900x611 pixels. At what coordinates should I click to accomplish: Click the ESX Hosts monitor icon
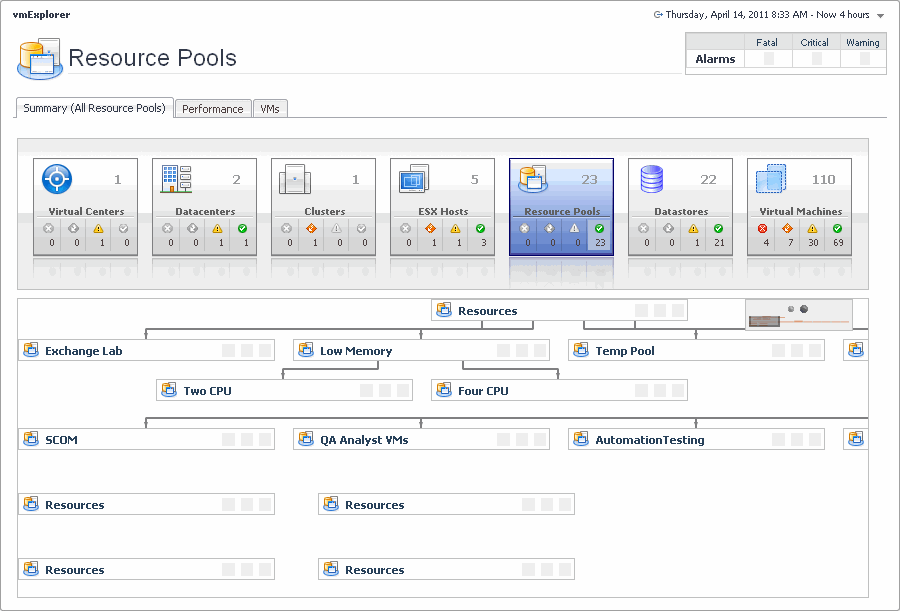(x=413, y=180)
